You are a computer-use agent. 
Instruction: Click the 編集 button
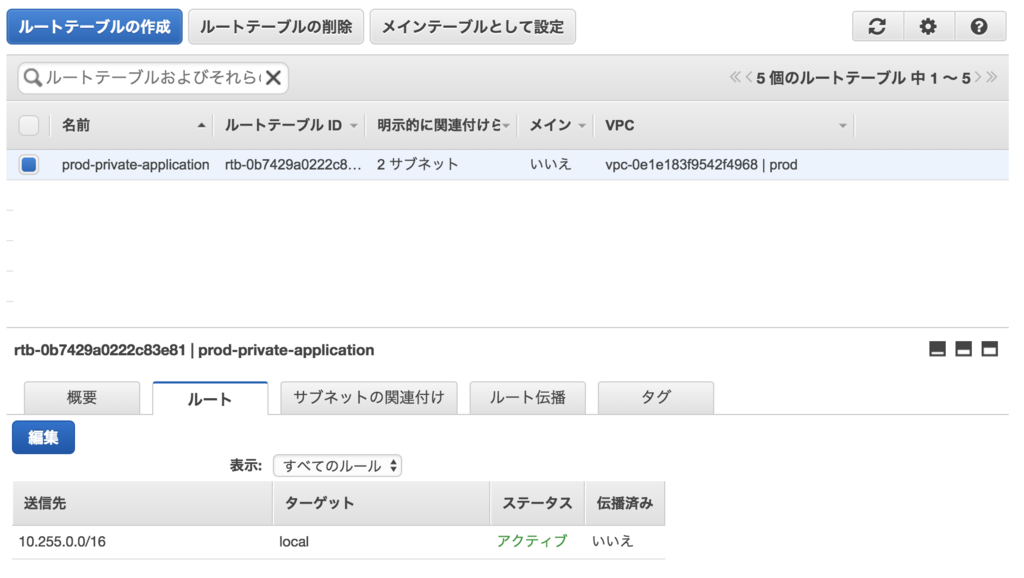pos(43,437)
